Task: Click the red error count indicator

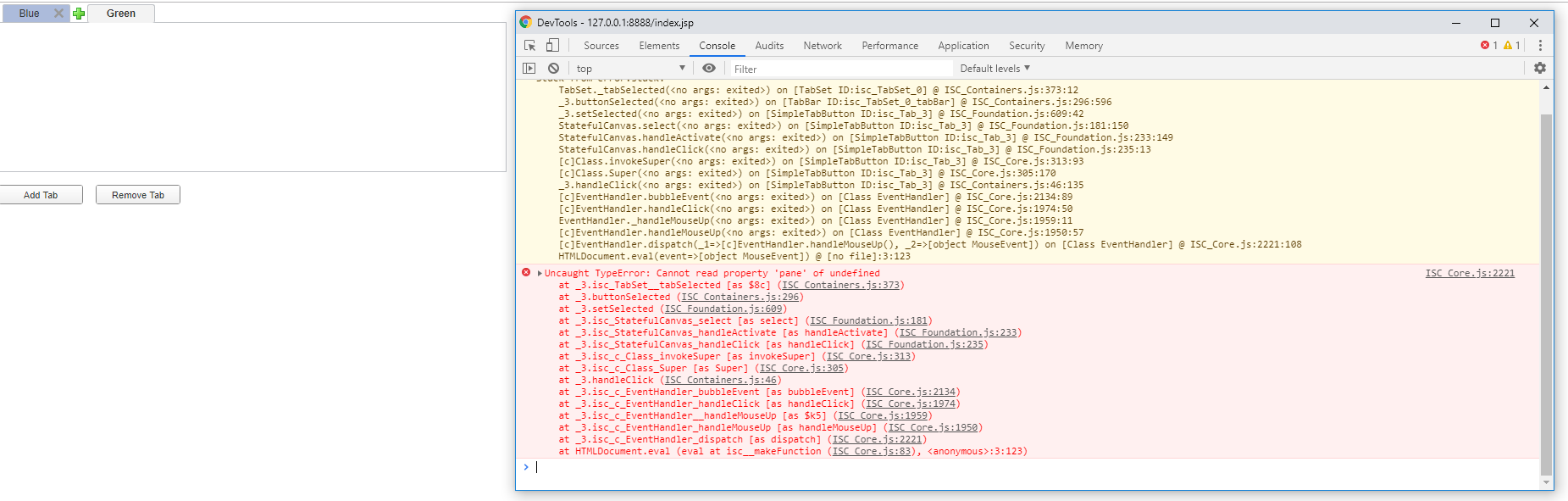Action: point(1488,46)
